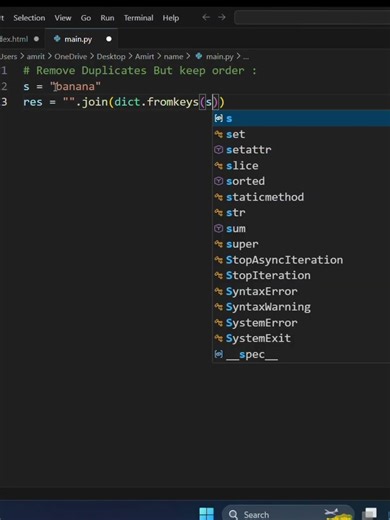Click the class icon beside 'set'
Image resolution: width=390 pixels, height=520 pixels.
pos(219,134)
